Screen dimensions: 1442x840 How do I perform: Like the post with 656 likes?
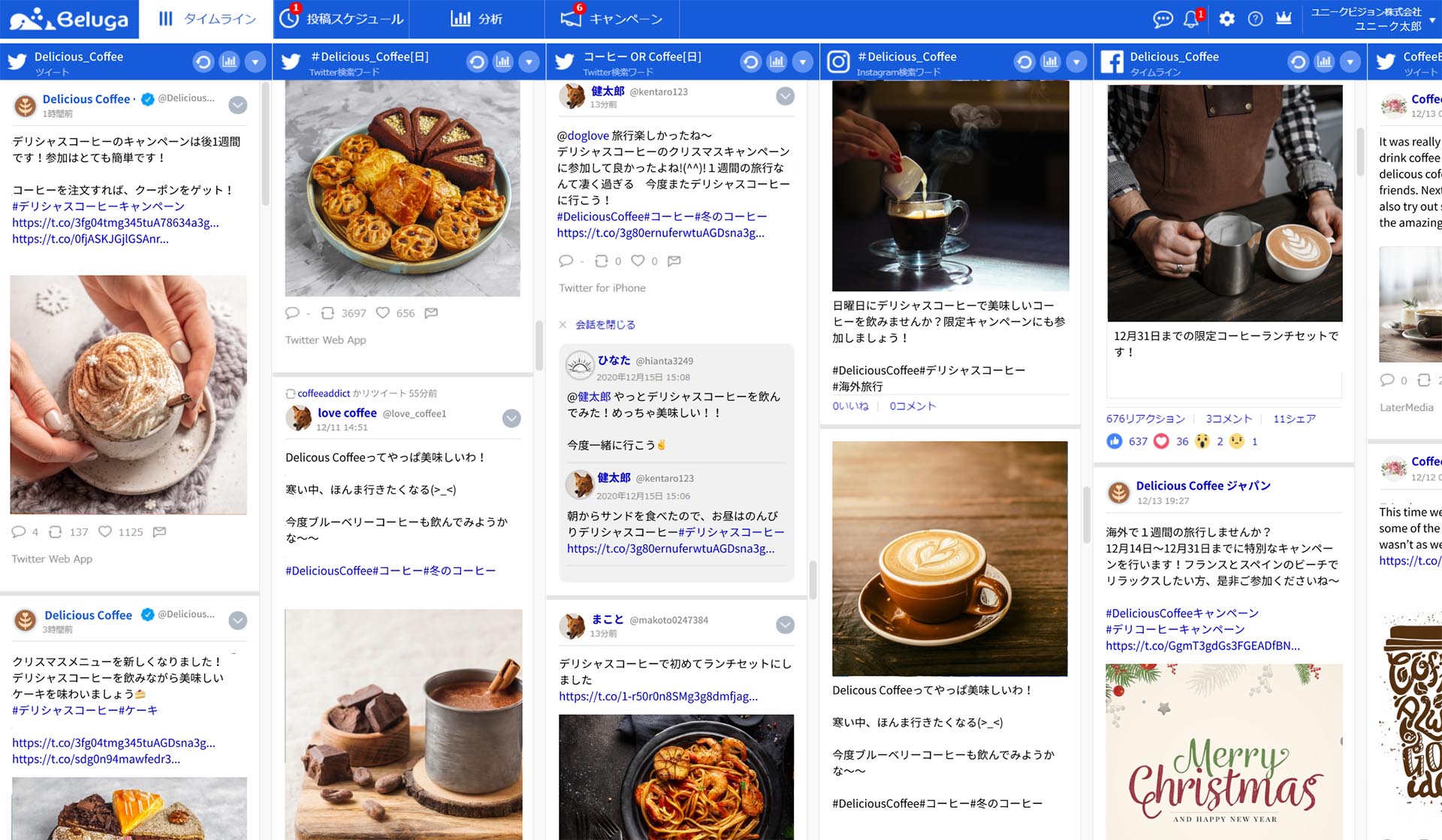(383, 313)
